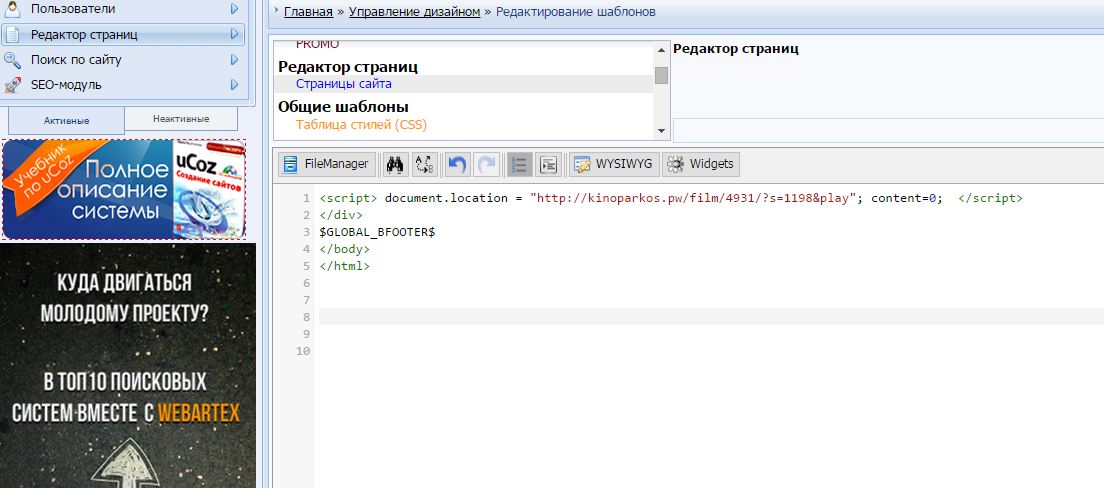Viewport: 1104px width, 488px height.
Task: Place the cursor on highlighted line 8
Action: (x=711, y=317)
